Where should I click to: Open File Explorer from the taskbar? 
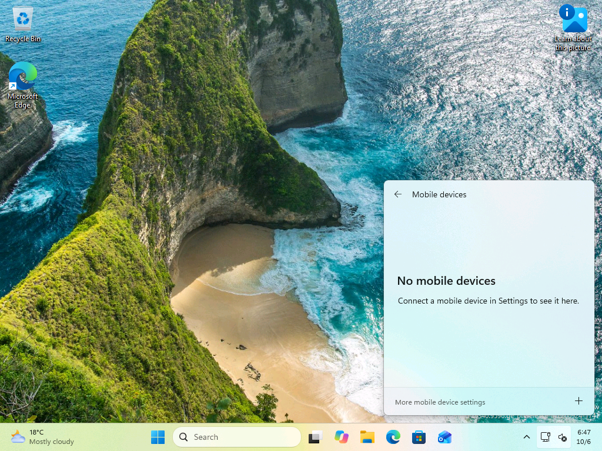pos(367,437)
